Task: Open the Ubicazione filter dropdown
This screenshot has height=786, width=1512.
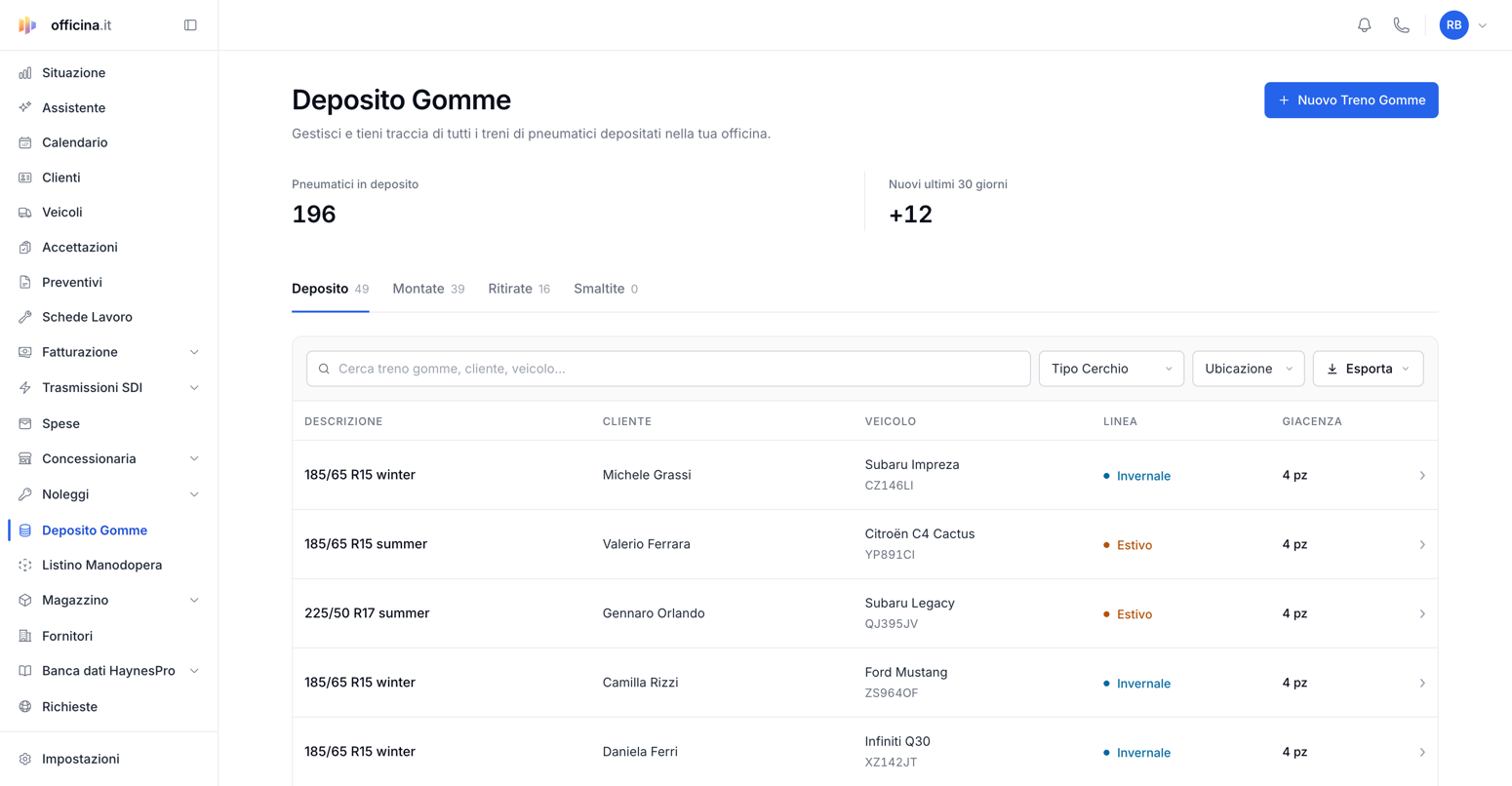Action: coord(1249,369)
